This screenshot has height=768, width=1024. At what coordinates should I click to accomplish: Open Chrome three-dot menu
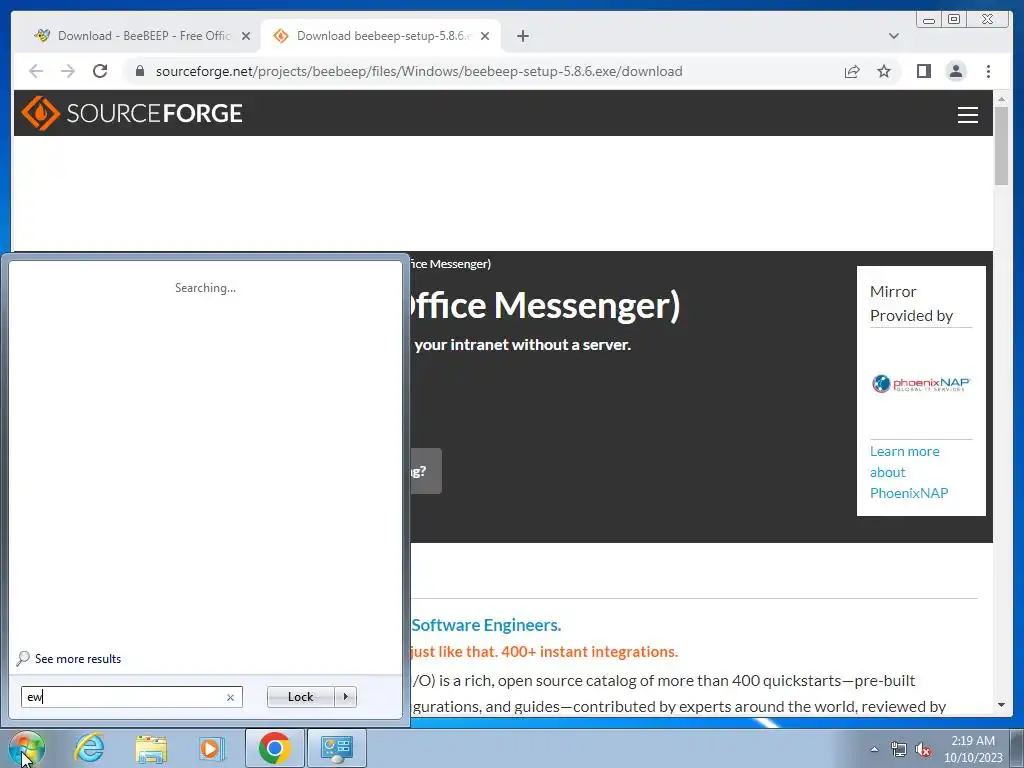[988, 71]
